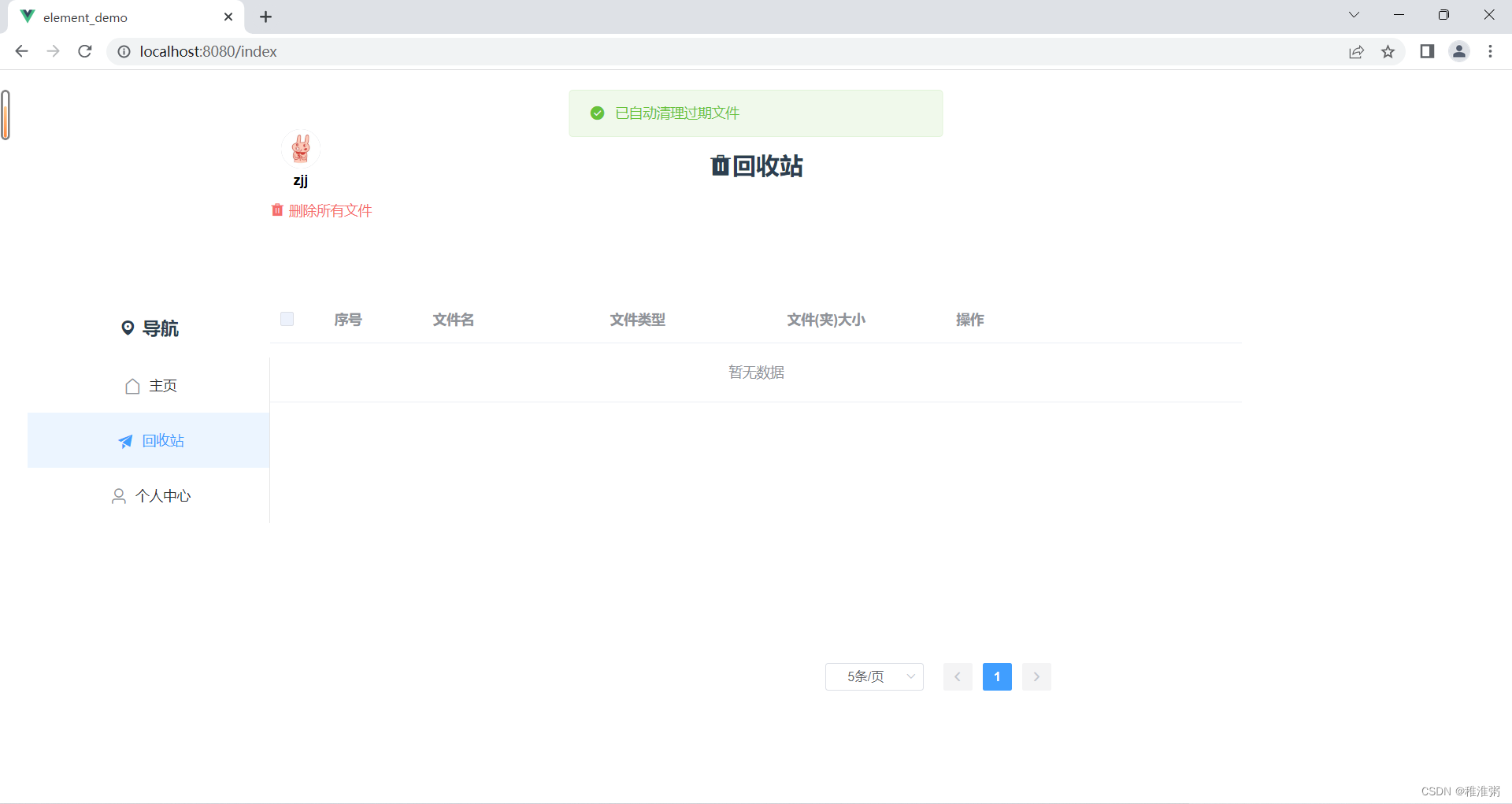This screenshot has width=1512, height=804.
Task: Open the 5条/页 page size dropdown
Action: [873, 676]
